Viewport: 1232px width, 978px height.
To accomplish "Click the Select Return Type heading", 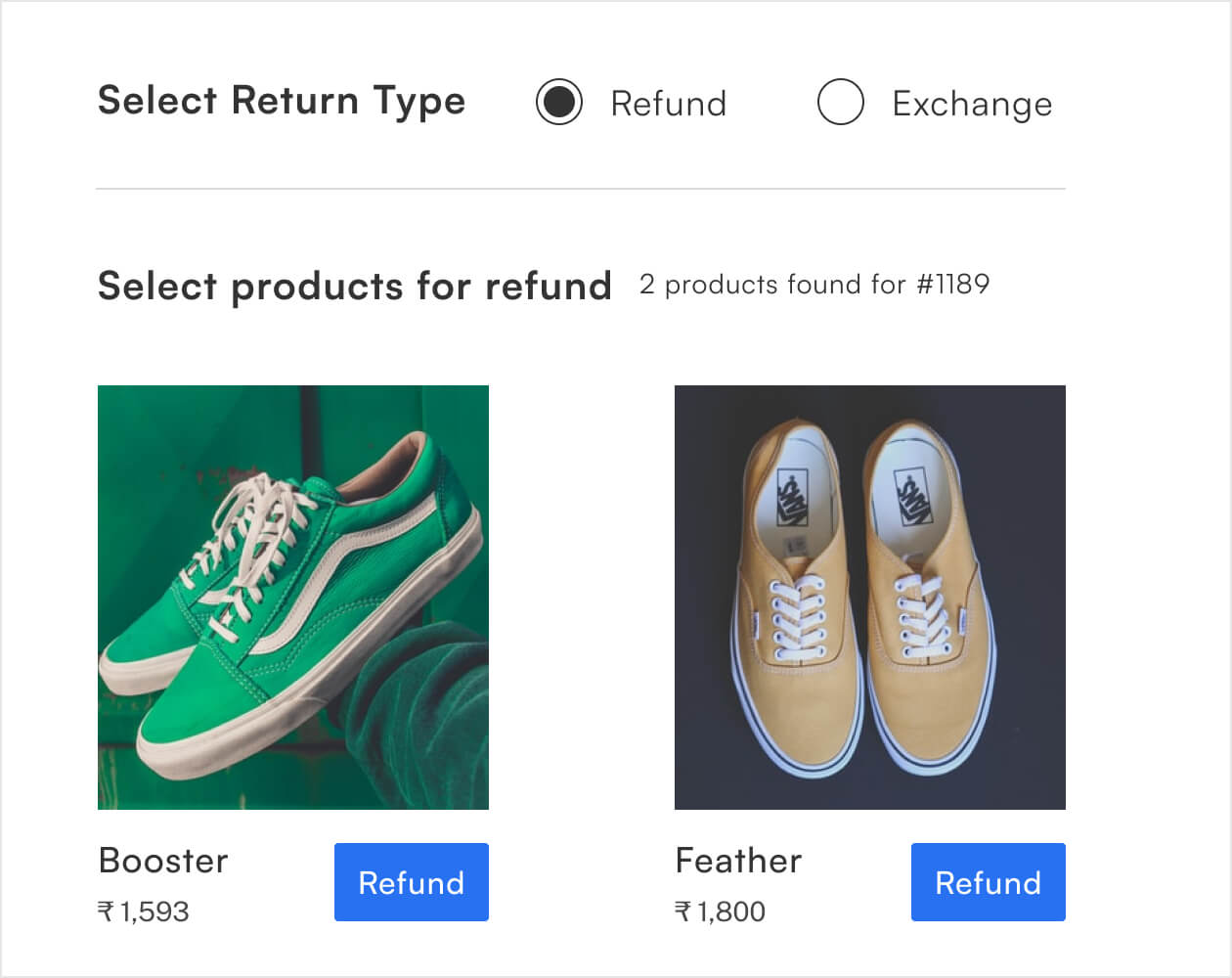I will tap(282, 100).
